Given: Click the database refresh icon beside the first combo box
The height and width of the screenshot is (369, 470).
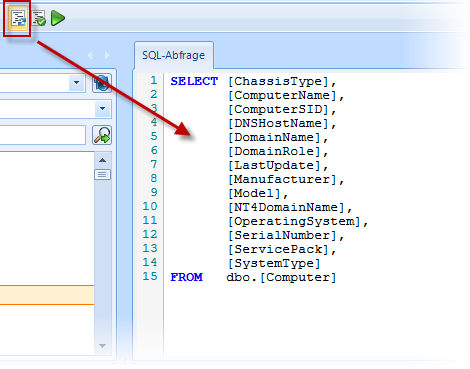Looking at the screenshot, I should 102,83.
